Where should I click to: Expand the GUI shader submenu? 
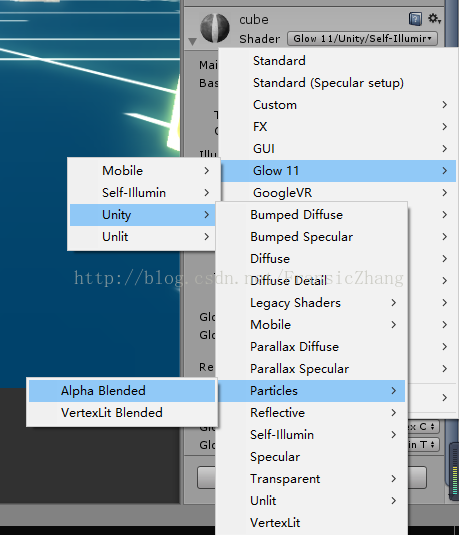[337, 149]
